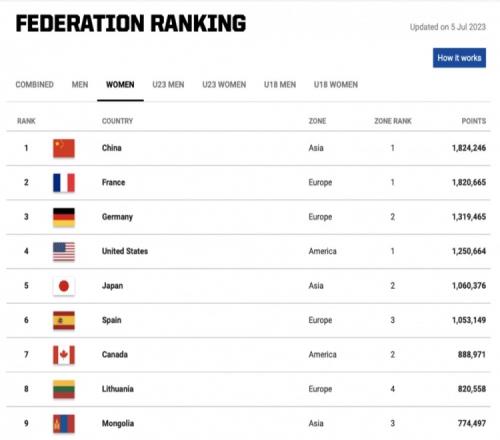
Task: Switch to the Combined ranking tab
Action: coord(35,85)
